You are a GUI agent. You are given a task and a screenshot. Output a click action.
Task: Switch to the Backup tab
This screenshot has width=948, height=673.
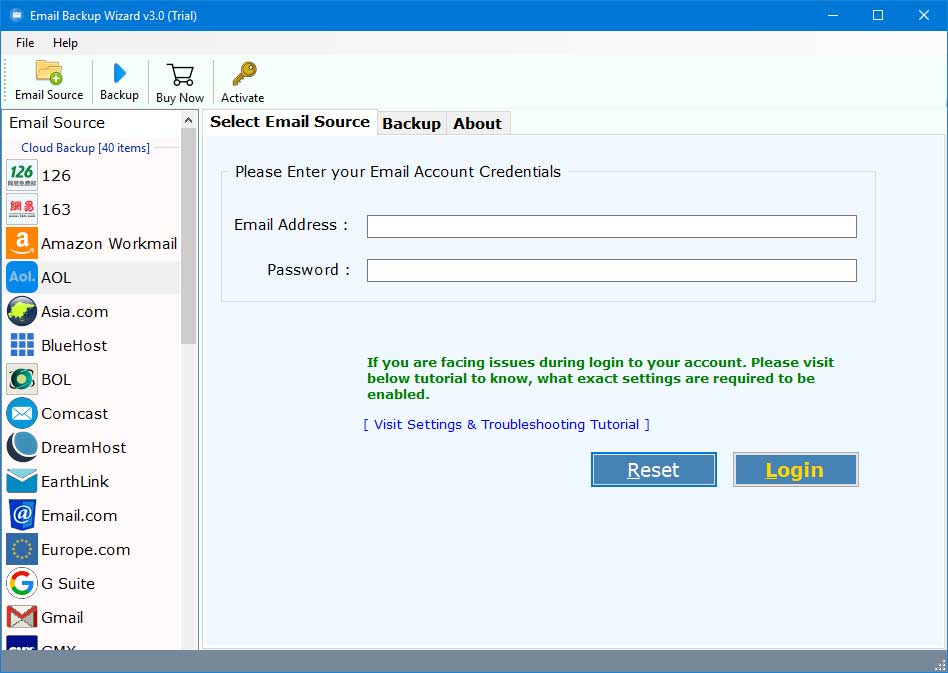click(x=411, y=123)
